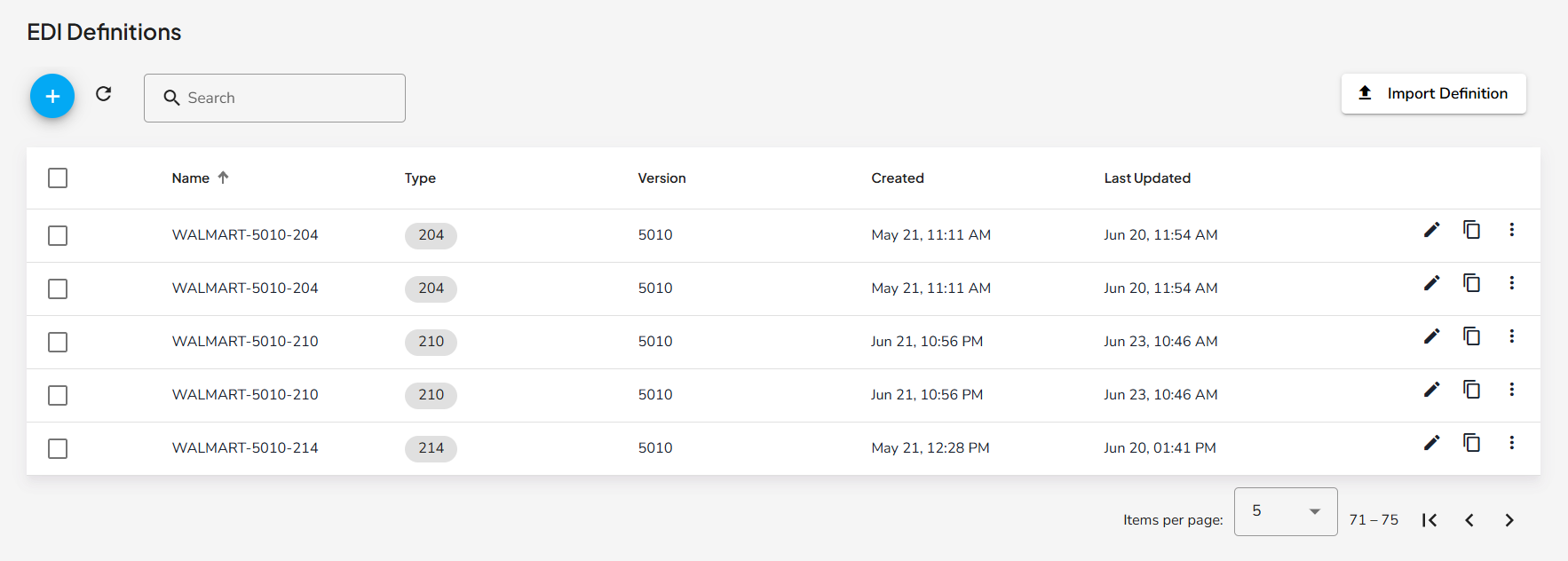Click the Created column header
1568x561 pixels.
pyautogui.click(x=897, y=178)
